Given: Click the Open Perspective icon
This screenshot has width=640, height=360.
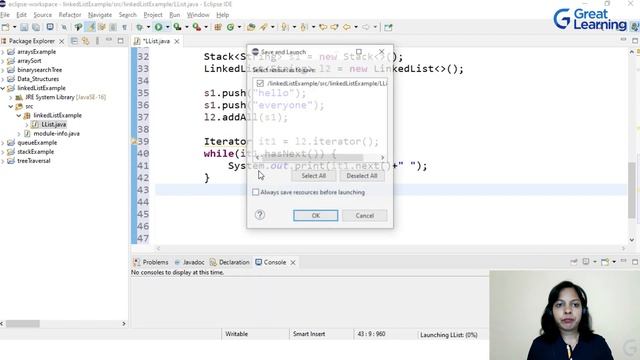Looking at the screenshot, I should click(x=388, y=27).
